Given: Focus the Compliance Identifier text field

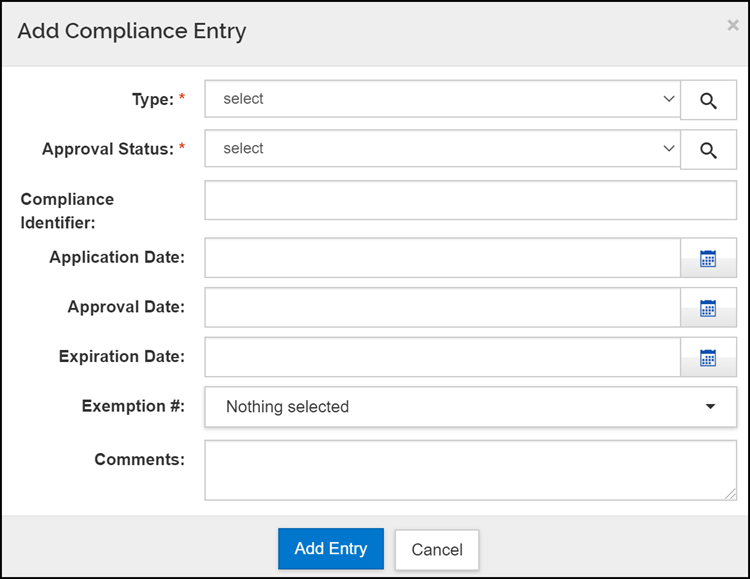Looking at the screenshot, I should click(x=471, y=200).
